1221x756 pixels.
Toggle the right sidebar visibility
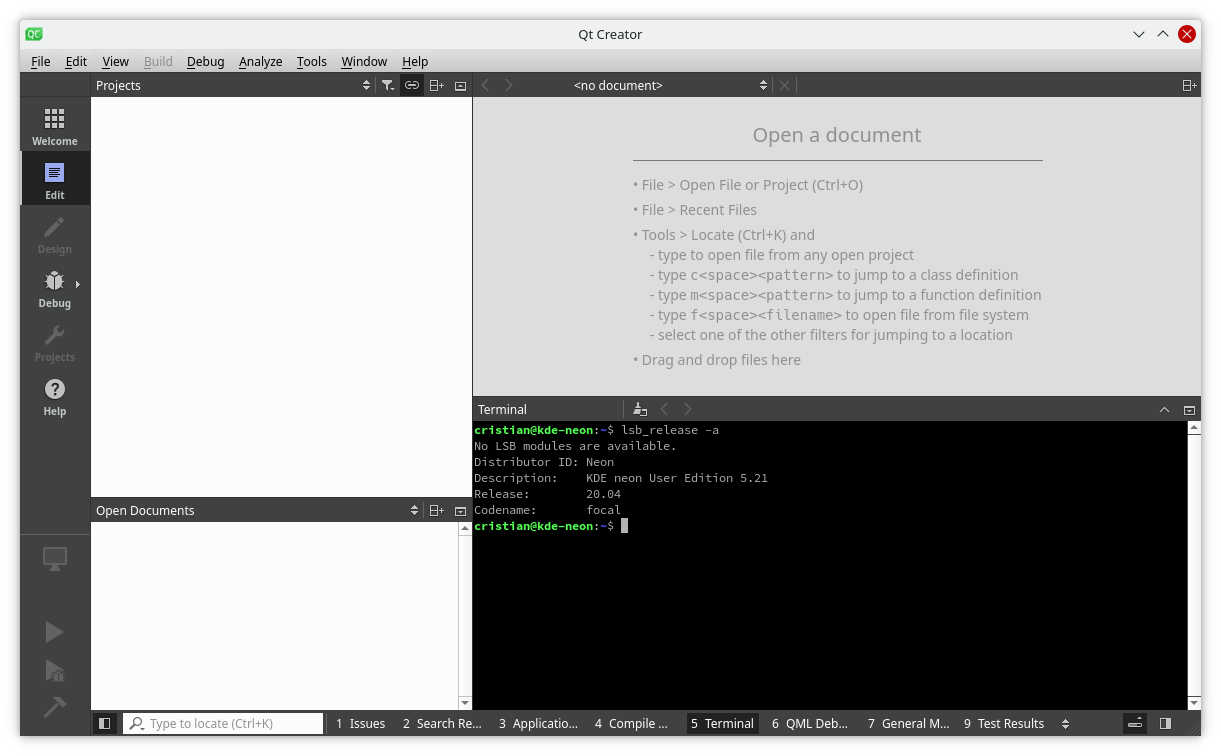(x=1165, y=723)
